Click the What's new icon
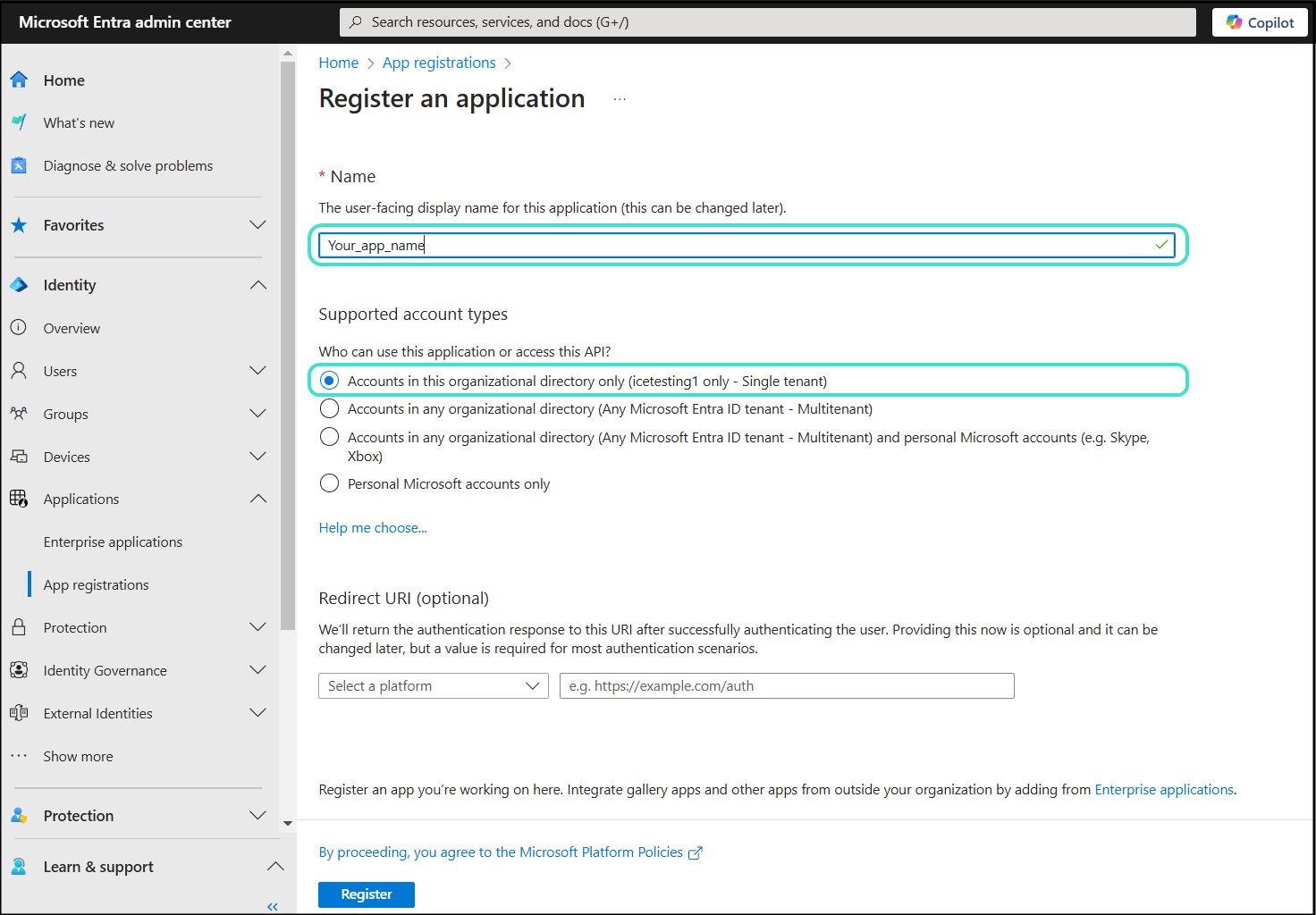 point(19,122)
